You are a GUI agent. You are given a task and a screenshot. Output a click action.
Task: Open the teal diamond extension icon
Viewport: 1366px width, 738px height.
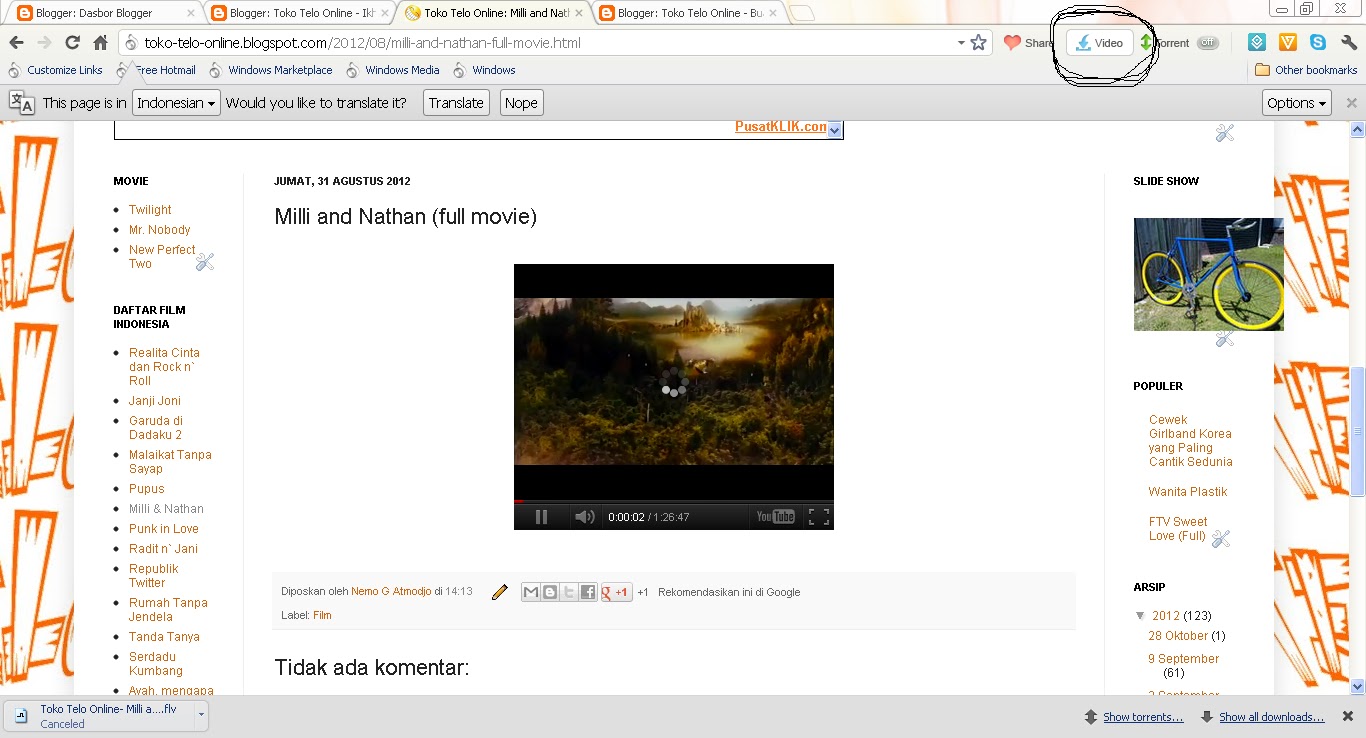(x=1257, y=43)
